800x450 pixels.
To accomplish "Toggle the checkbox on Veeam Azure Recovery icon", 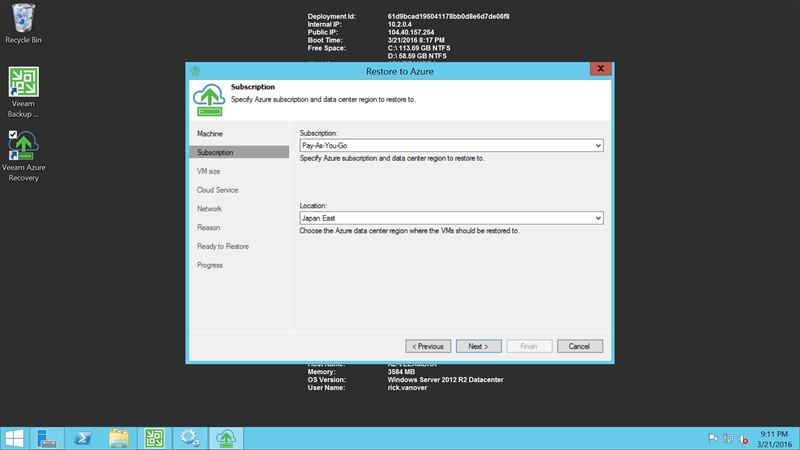I will click(13, 133).
